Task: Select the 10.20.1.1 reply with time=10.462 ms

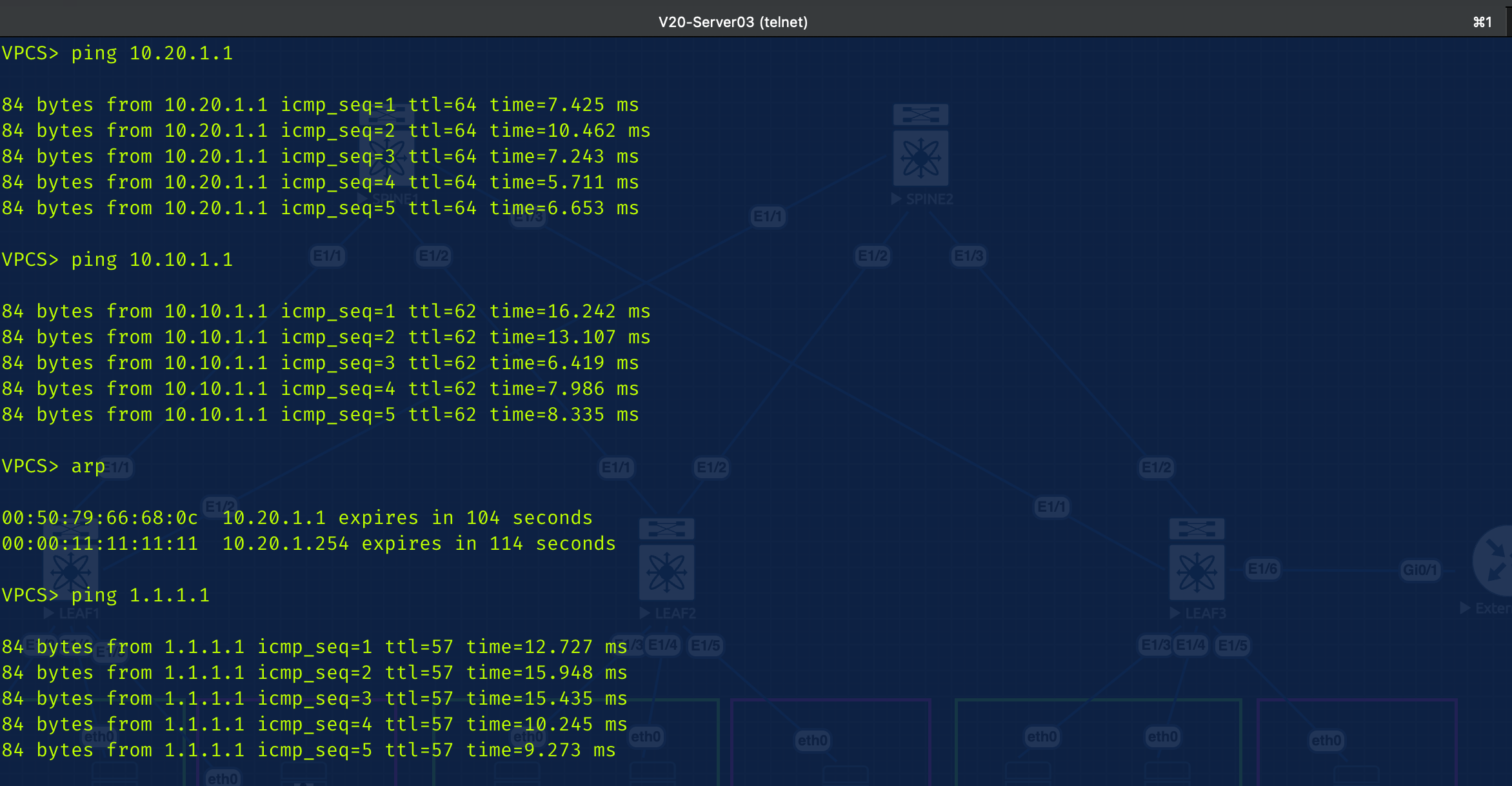Action: [x=326, y=130]
